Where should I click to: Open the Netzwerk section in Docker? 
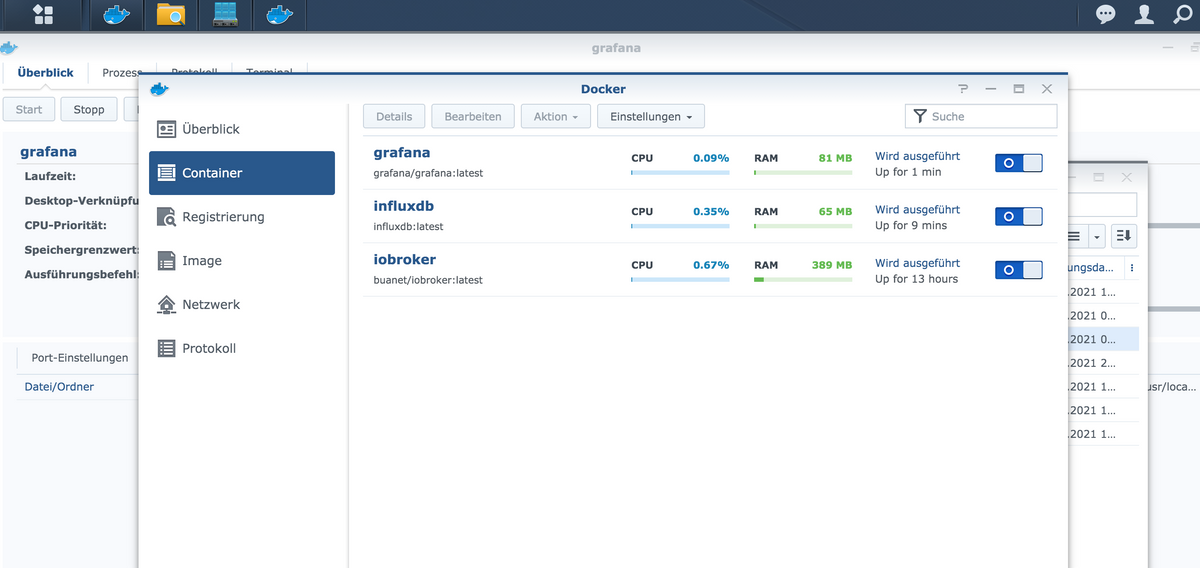tap(242, 304)
